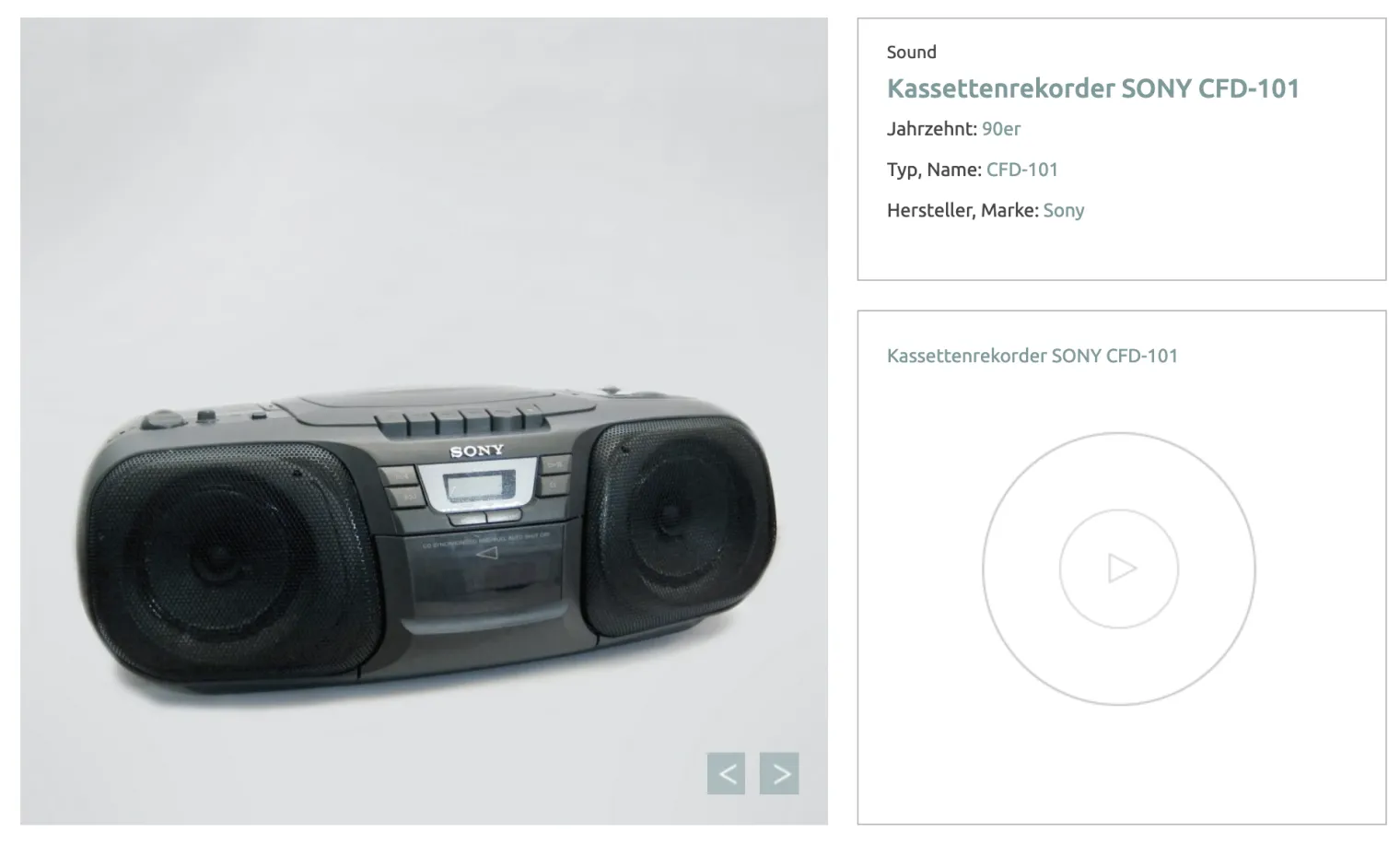The image size is (1400, 844).
Task: Select the sound title in the player box
Action: (1032, 356)
